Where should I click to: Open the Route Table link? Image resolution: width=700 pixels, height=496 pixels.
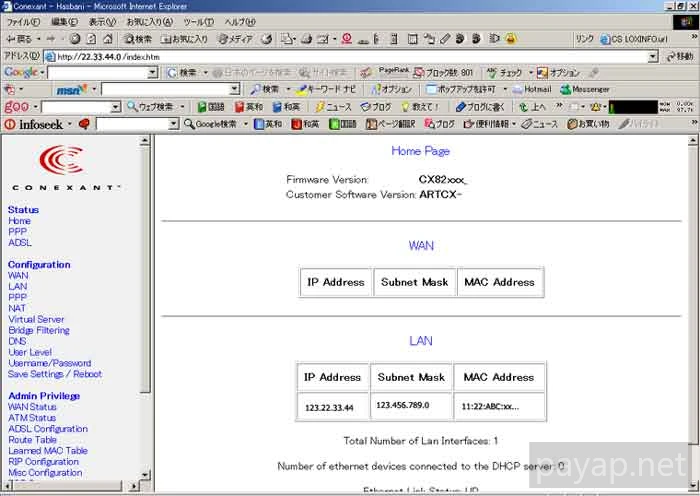pyautogui.click(x=32, y=440)
